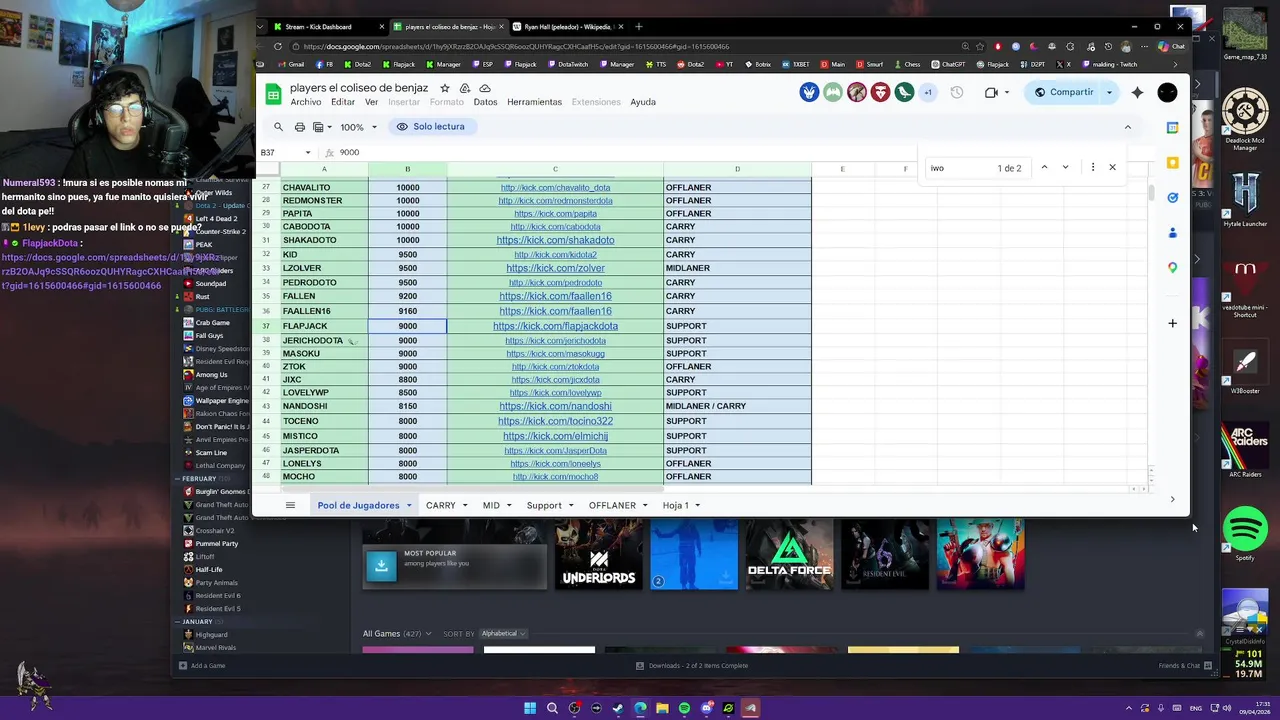Switch to the OFFLANER sheet tab
Screen dimensions: 1280x720
tap(612, 505)
